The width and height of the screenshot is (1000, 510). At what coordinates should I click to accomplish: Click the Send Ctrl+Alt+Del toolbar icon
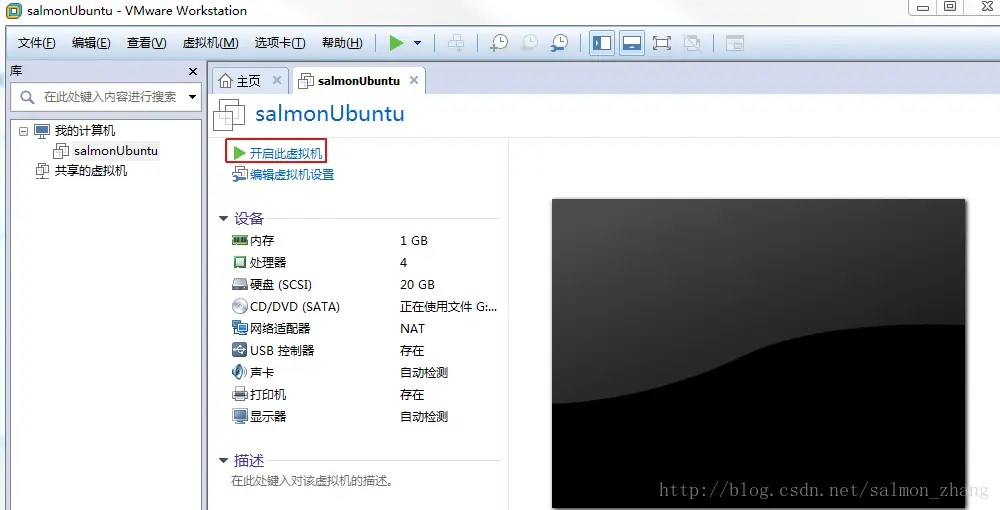456,43
